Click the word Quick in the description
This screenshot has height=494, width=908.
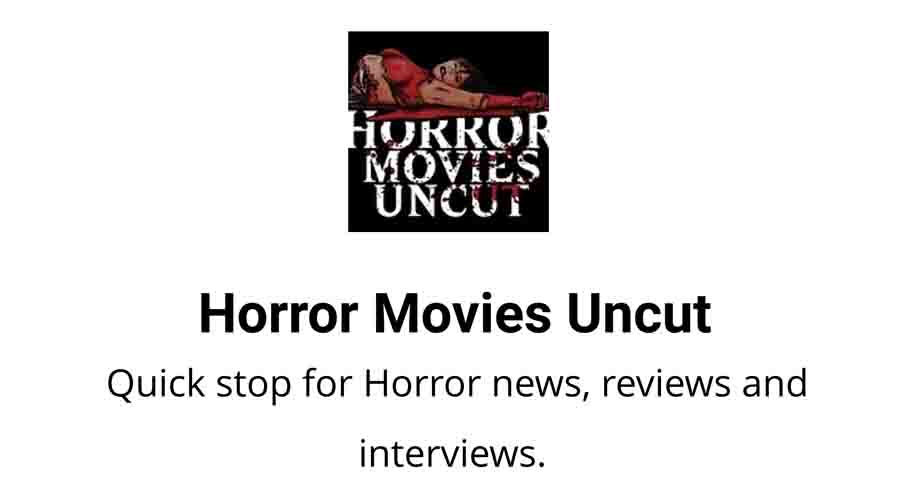pyautogui.click(x=156, y=385)
